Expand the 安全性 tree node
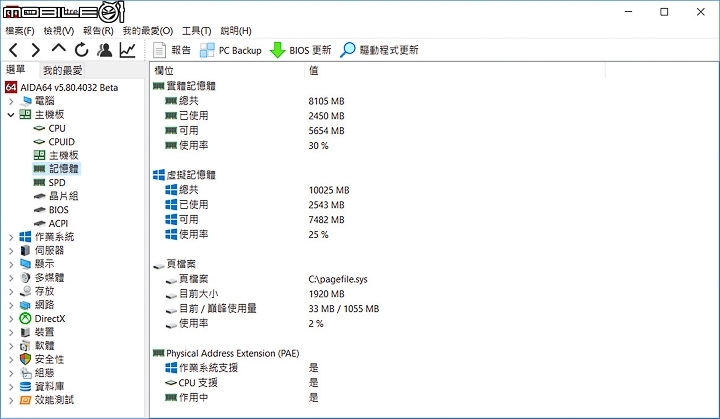The width and height of the screenshot is (720, 419). coord(11,359)
